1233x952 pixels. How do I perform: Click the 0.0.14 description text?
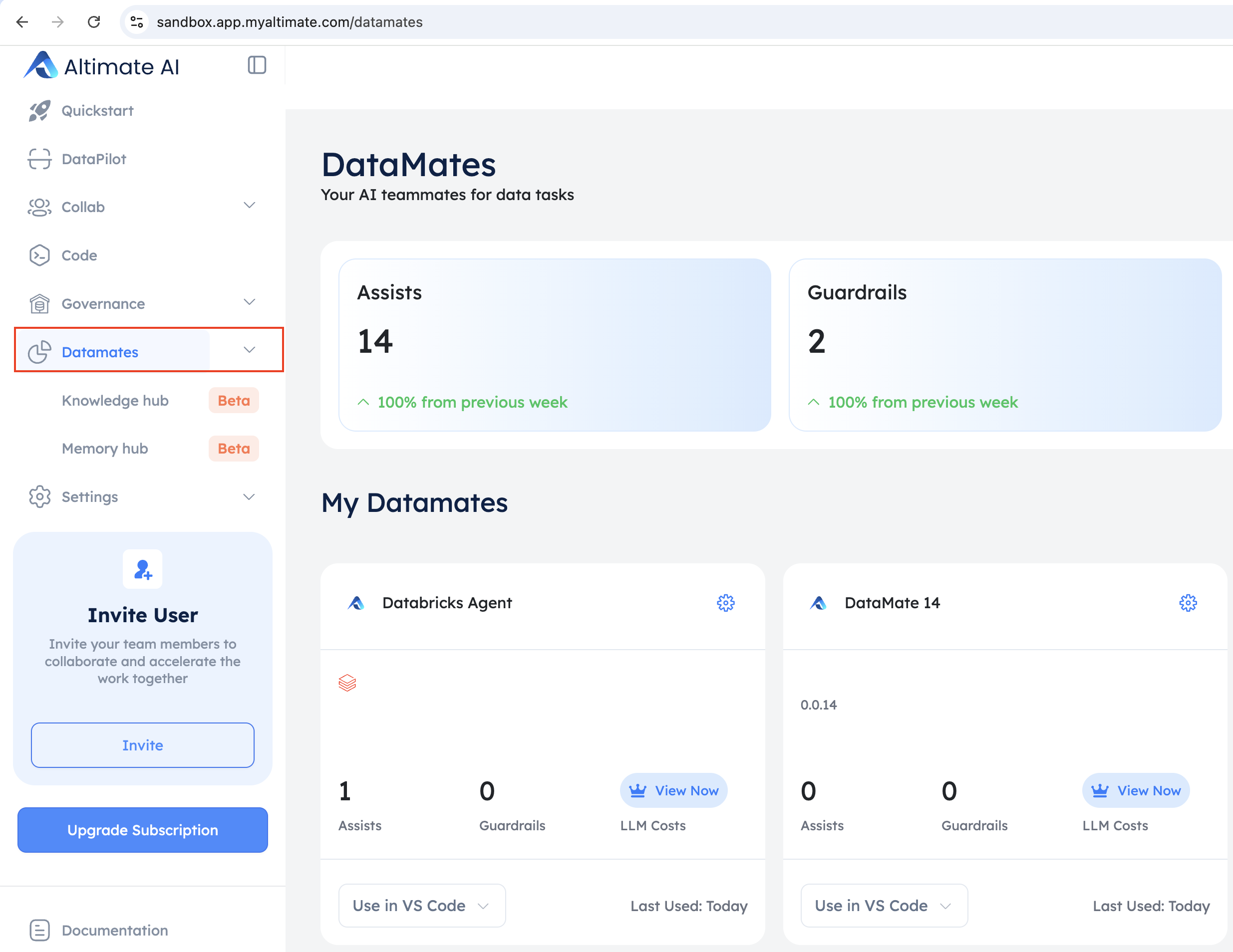click(819, 705)
